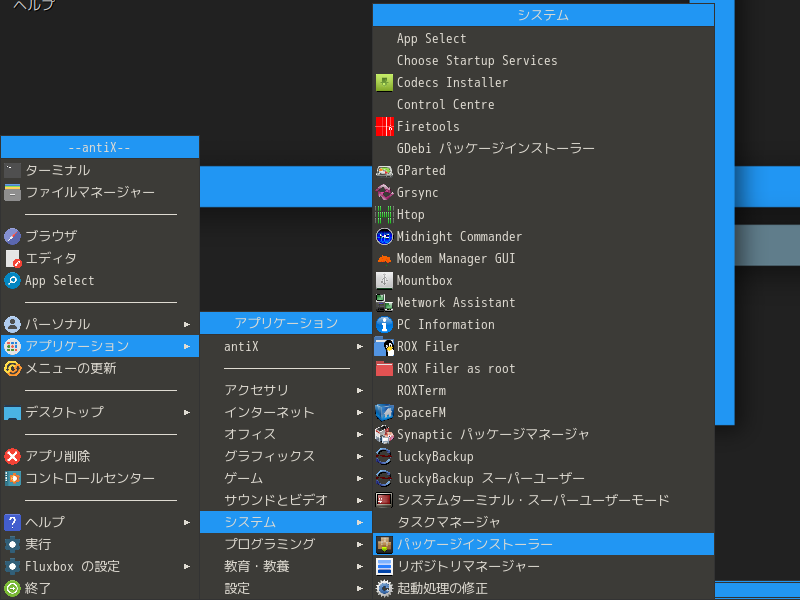Open GDebi パッケージインストーラー

click(543, 148)
